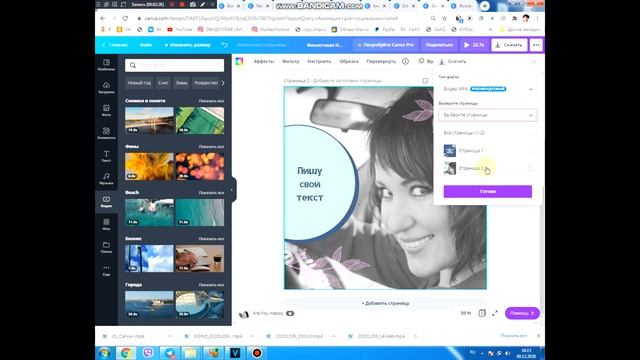Image resolution: width=640 pixels, height=360 pixels.
Task: Open the Выберите страницы dropdown
Action: pyautogui.click(x=488, y=115)
